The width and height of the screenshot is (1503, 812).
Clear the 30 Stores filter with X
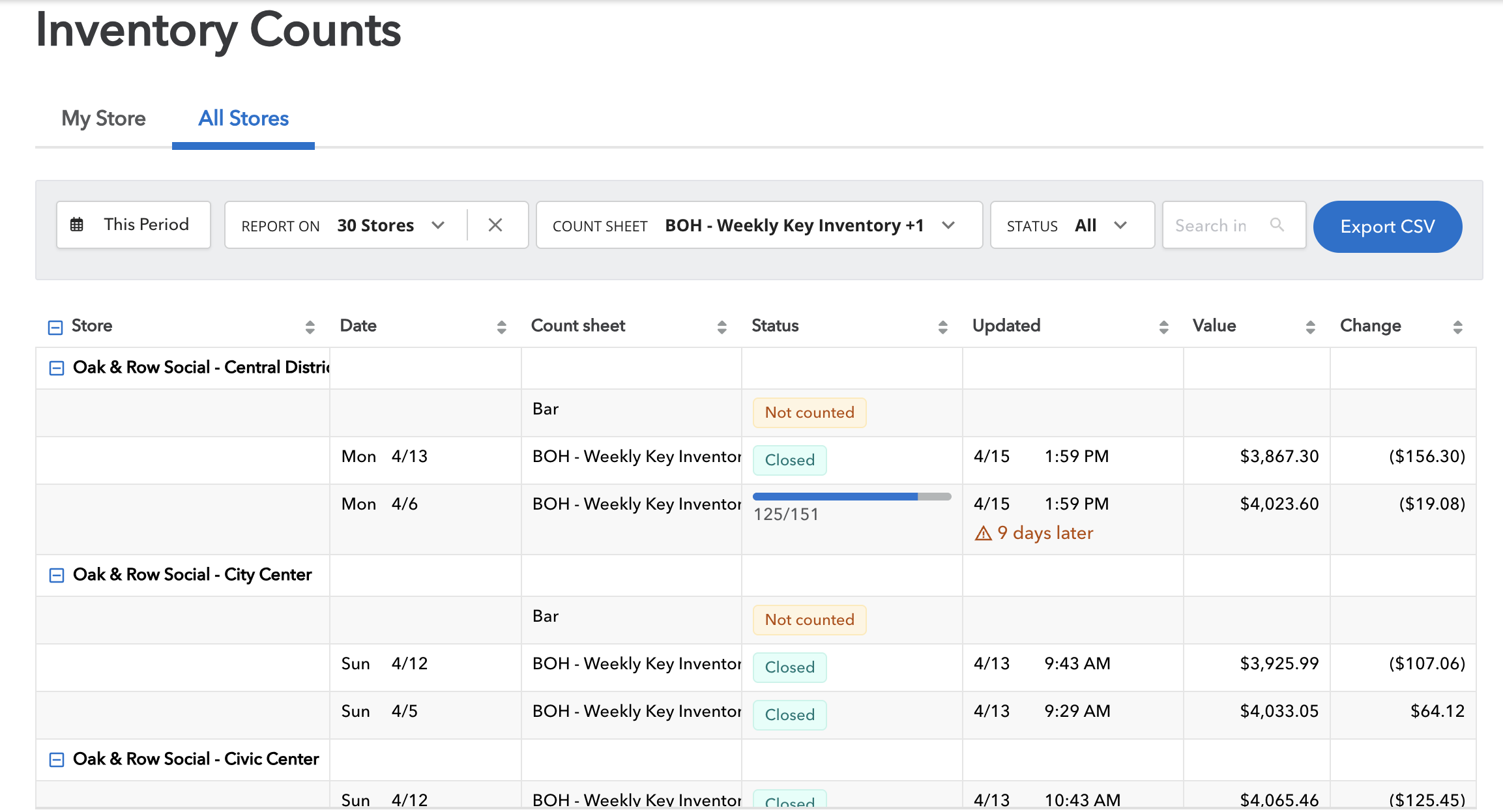coord(495,225)
